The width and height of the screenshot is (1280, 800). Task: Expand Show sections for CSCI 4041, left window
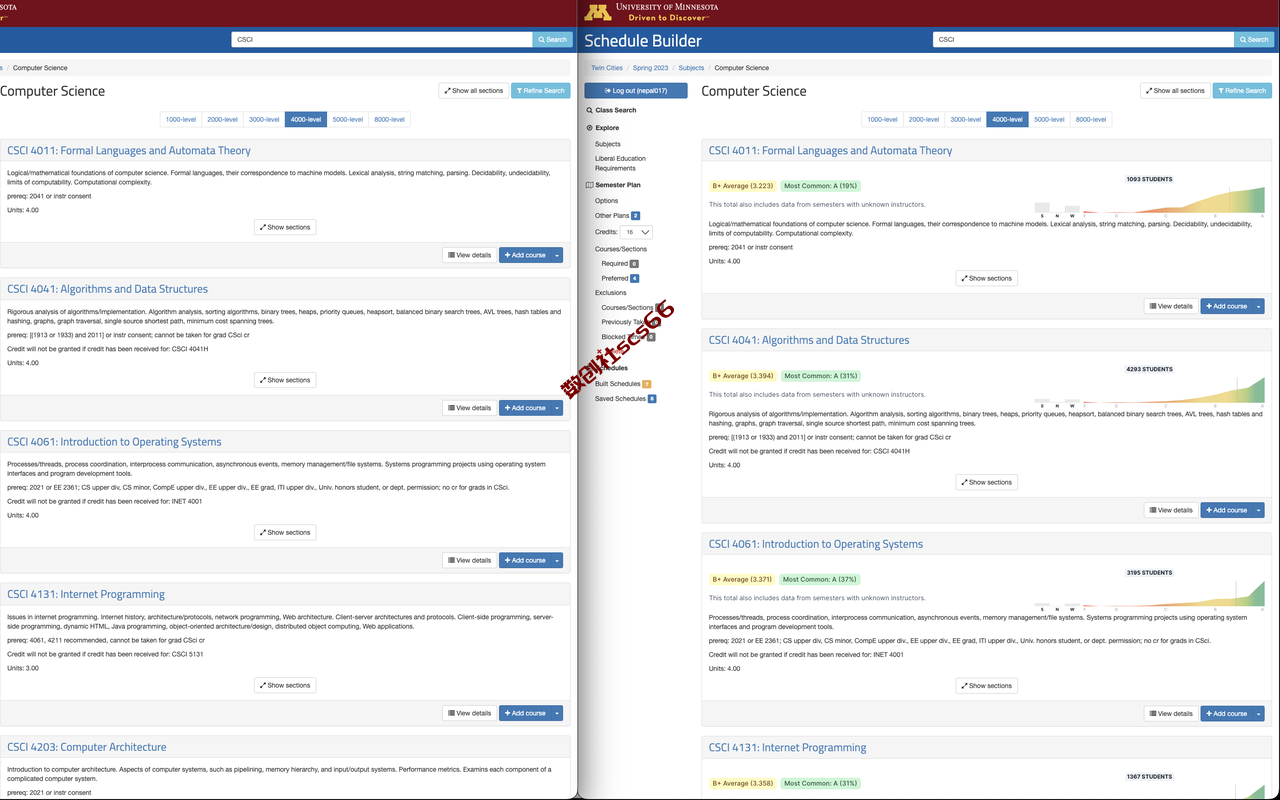[x=285, y=380]
